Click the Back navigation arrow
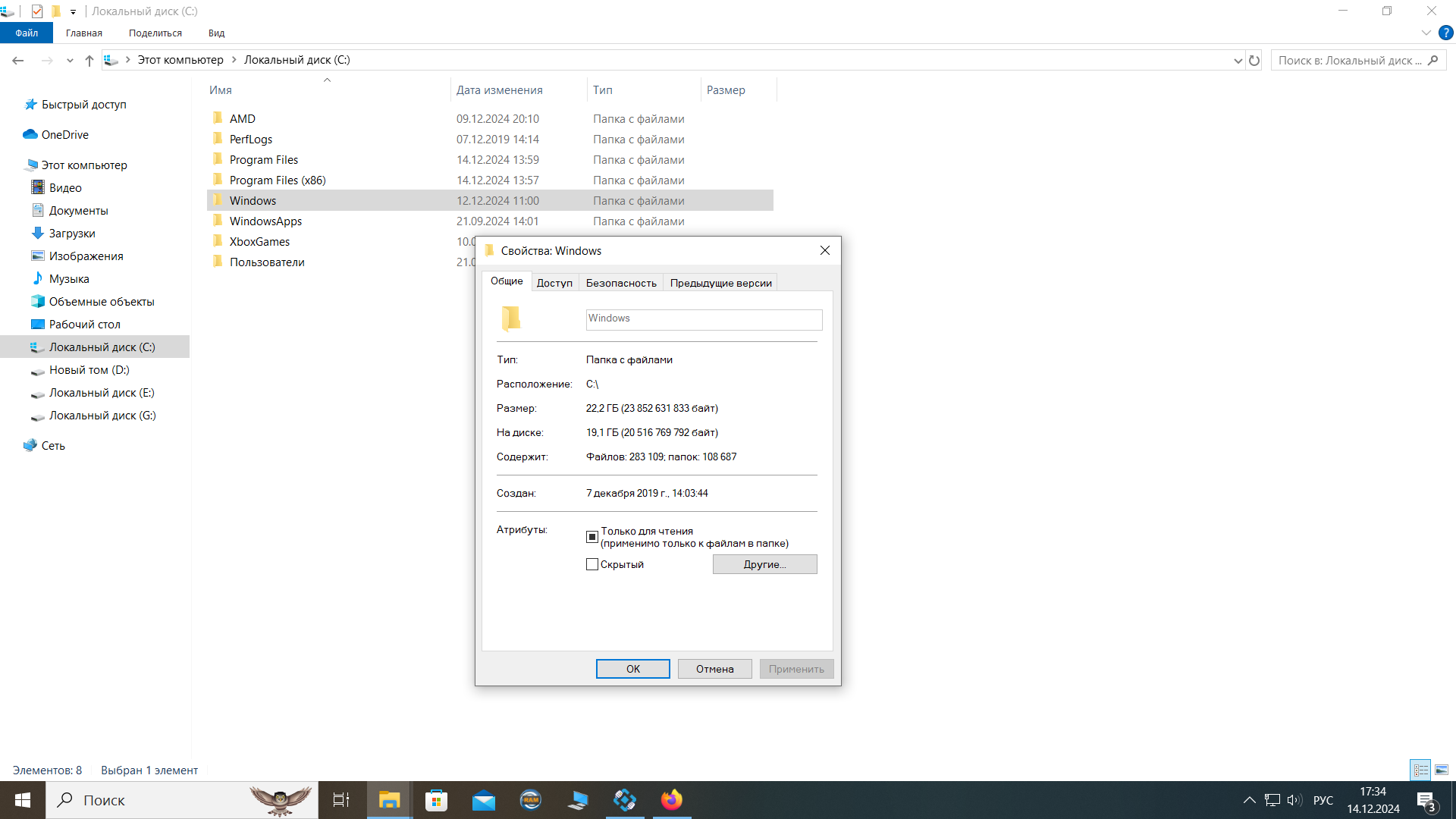The image size is (1456, 819). click(x=18, y=61)
